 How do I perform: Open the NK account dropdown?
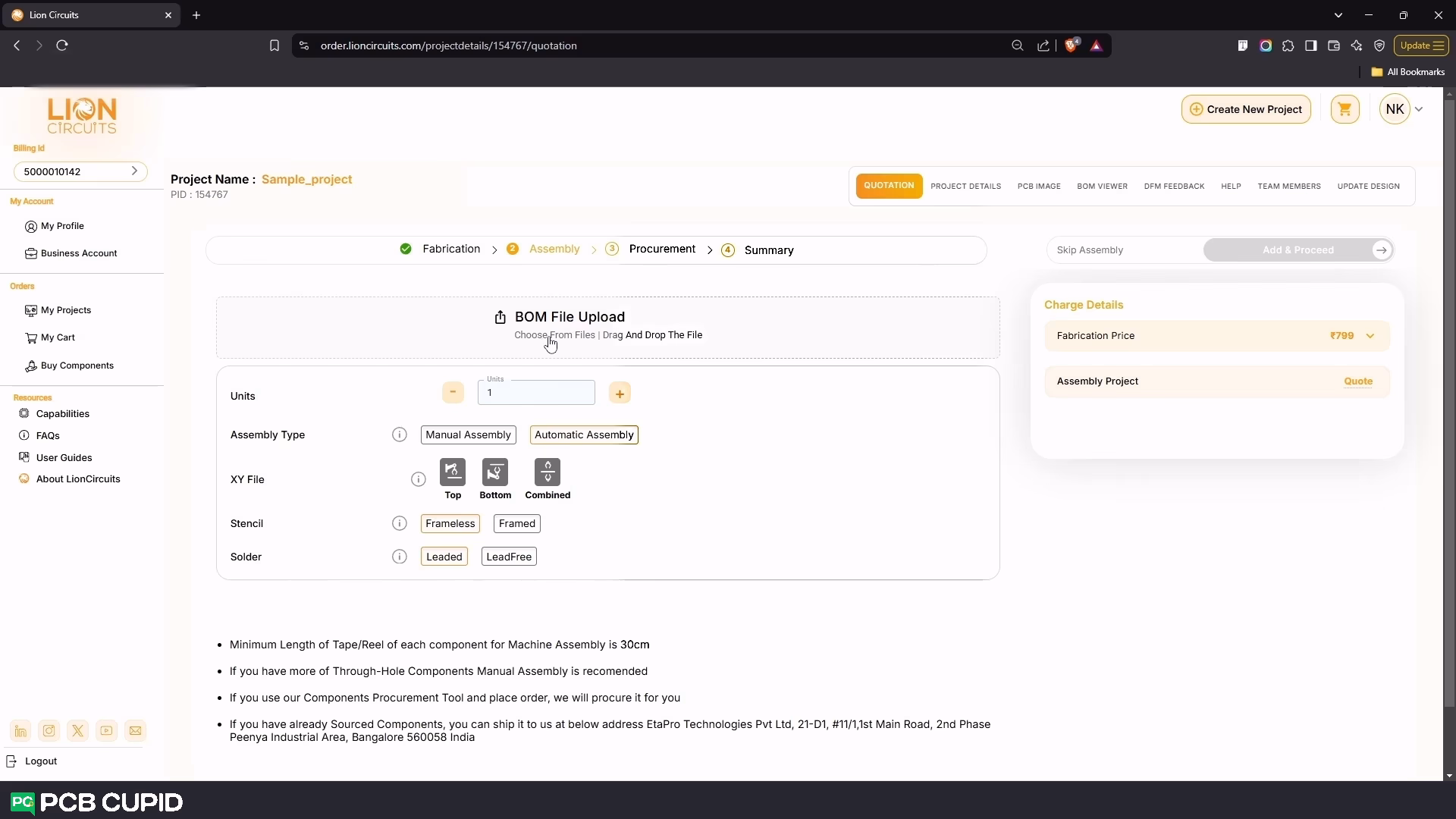pyautogui.click(x=1419, y=109)
